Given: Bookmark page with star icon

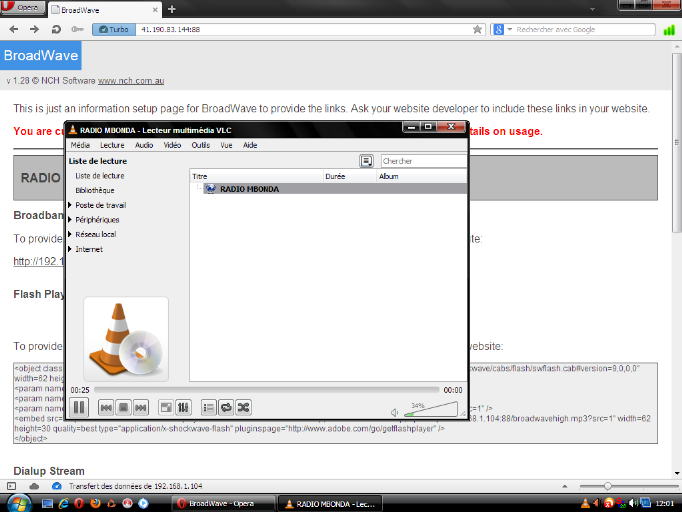Looking at the screenshot, I should [x=477, y=29].
